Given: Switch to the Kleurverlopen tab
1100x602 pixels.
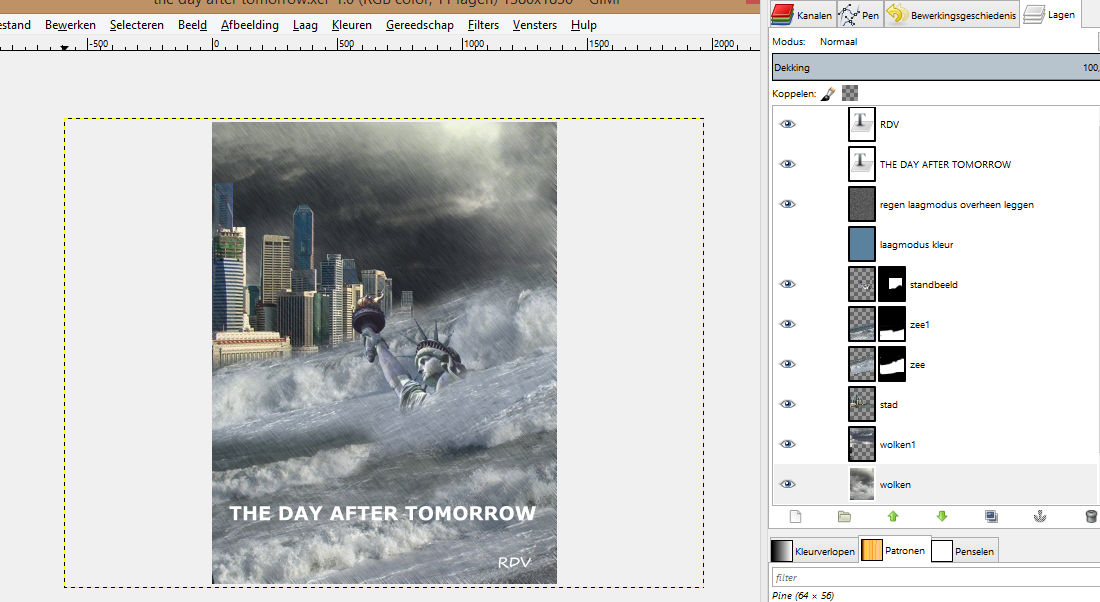Looking at the screenshot, I should pos(813,551).
